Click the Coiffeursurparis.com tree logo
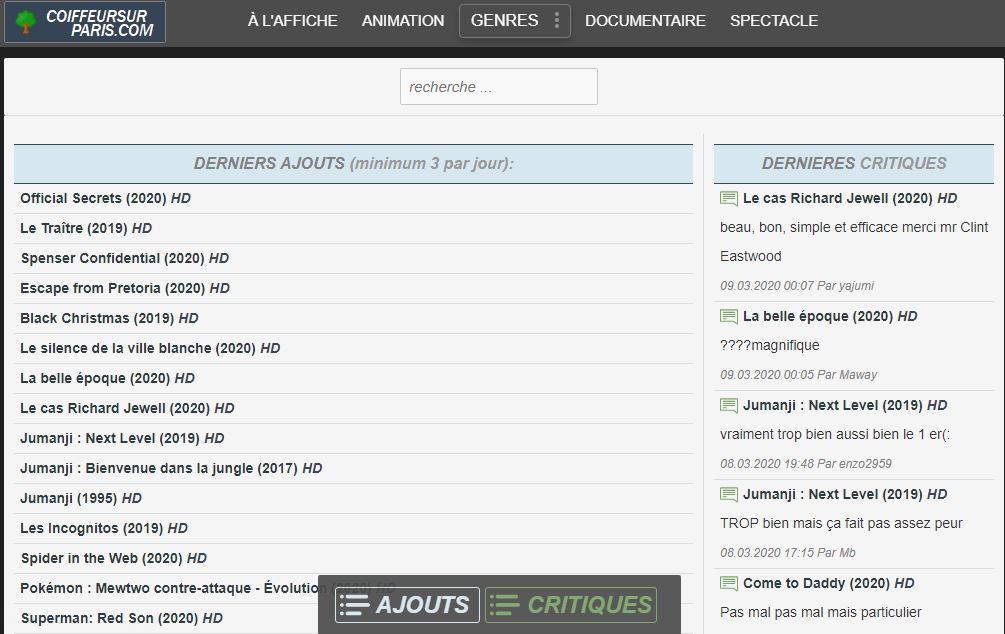This screenshot has height=634, width=1005. coord(27,22)
